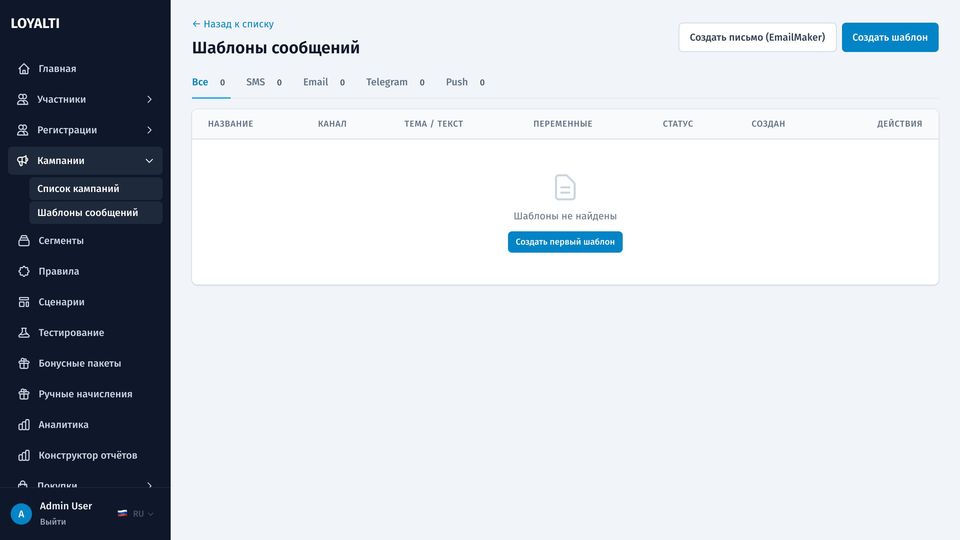Click the Сценарии icon in sidebar
Viewport: 960px width, 540px height.
[x=24, y=302]
